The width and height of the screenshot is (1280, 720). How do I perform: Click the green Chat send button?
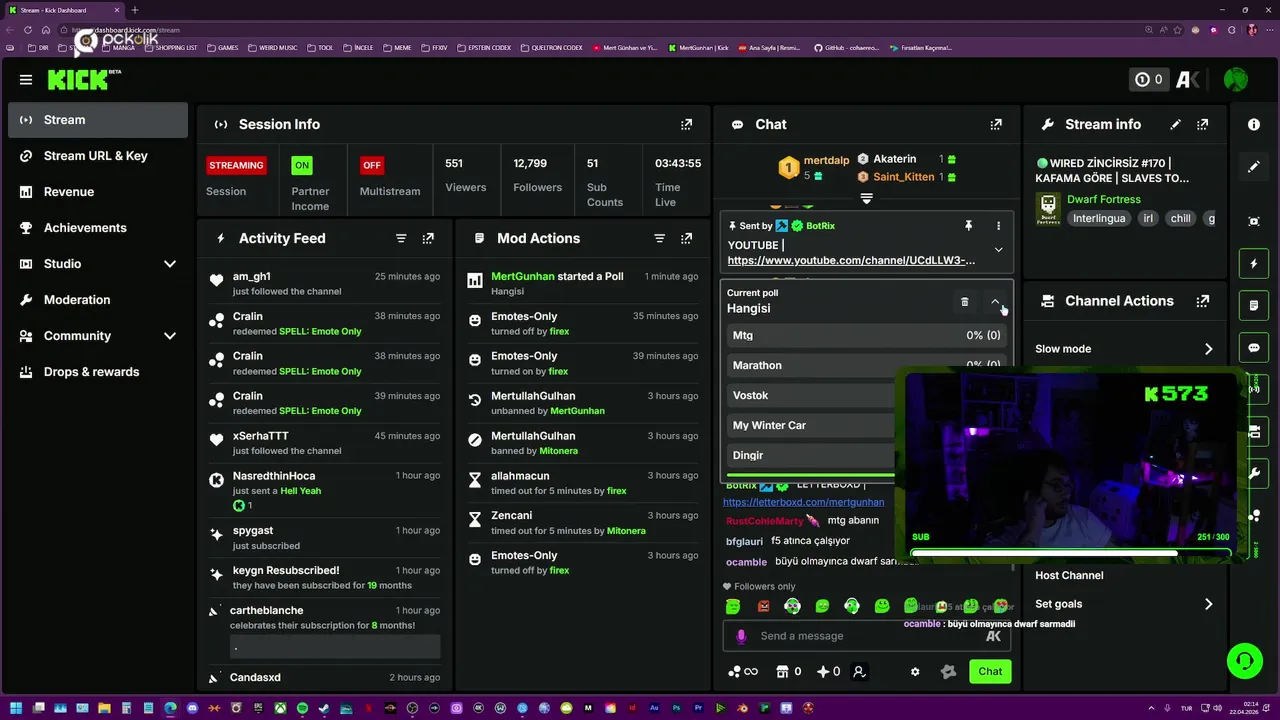(x=990, y=672)
